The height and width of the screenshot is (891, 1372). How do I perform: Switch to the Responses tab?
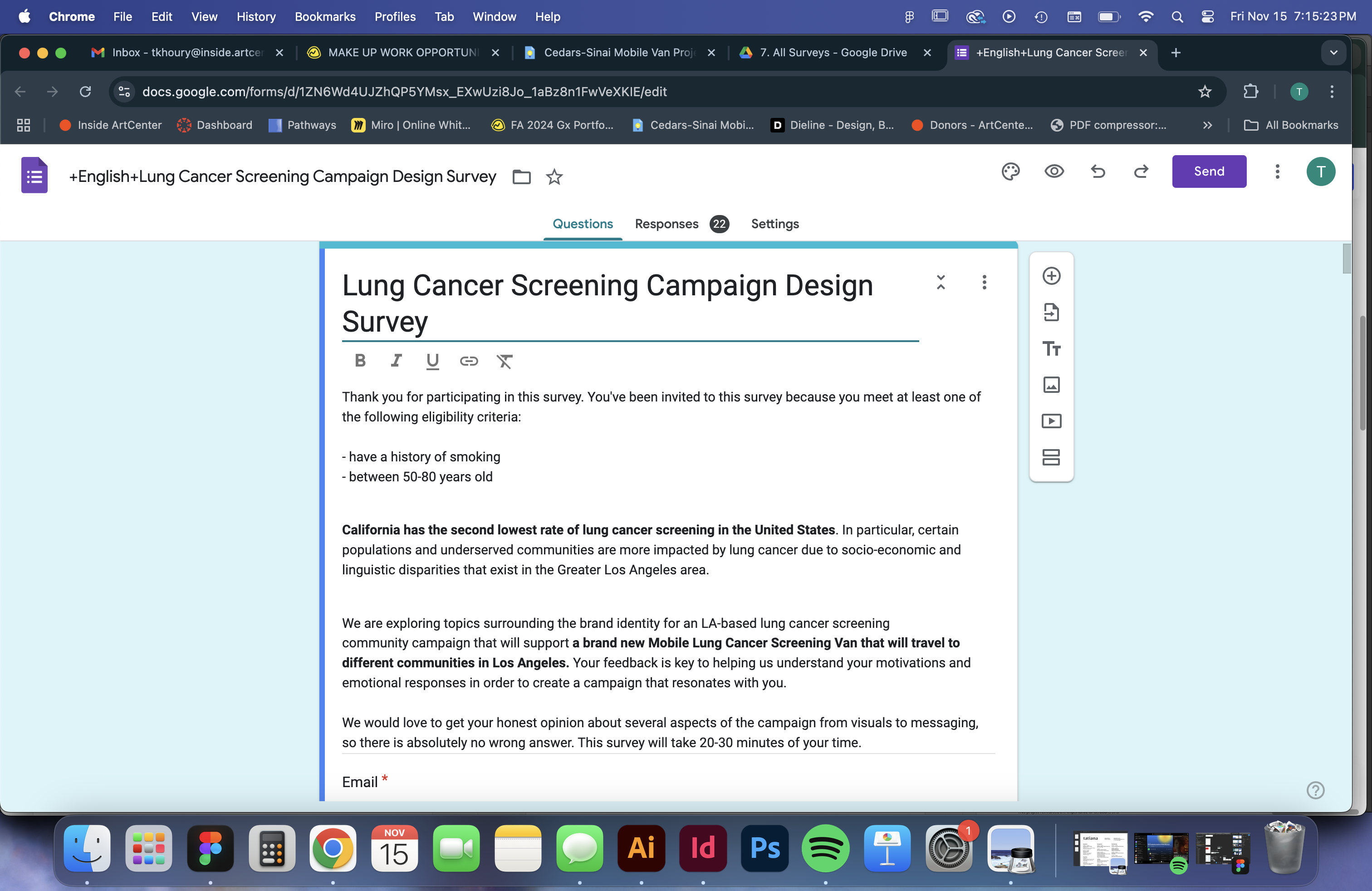666,224
